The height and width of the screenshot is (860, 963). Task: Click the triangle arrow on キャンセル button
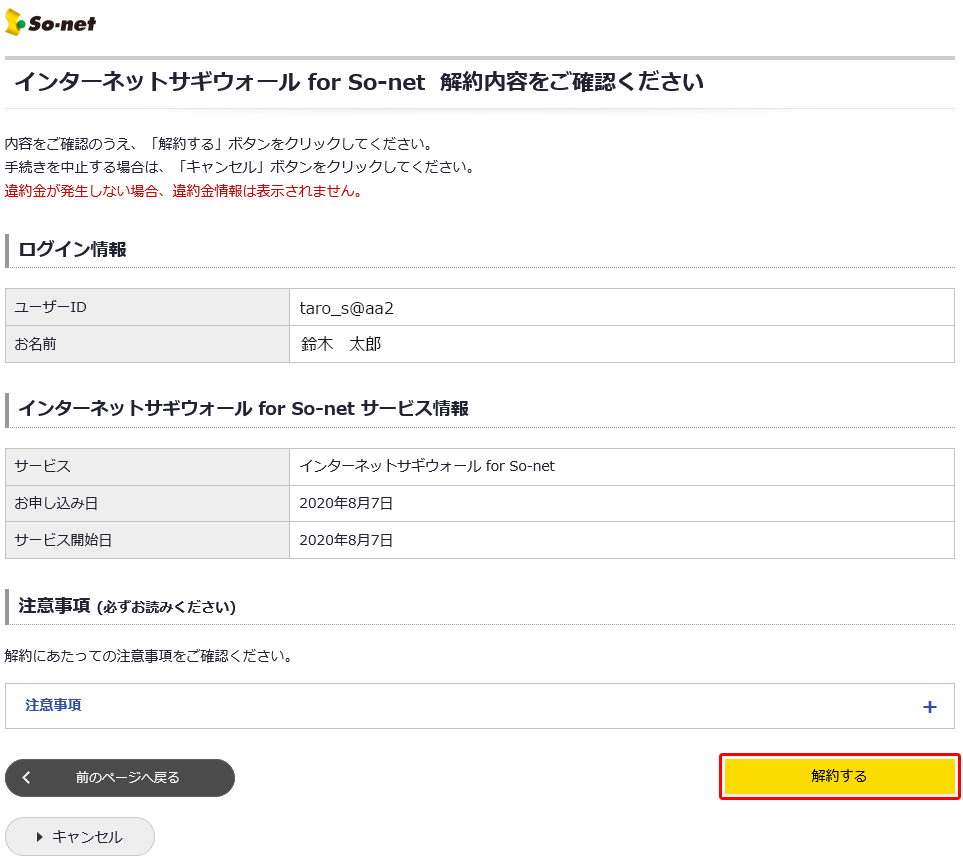[40, 837]
